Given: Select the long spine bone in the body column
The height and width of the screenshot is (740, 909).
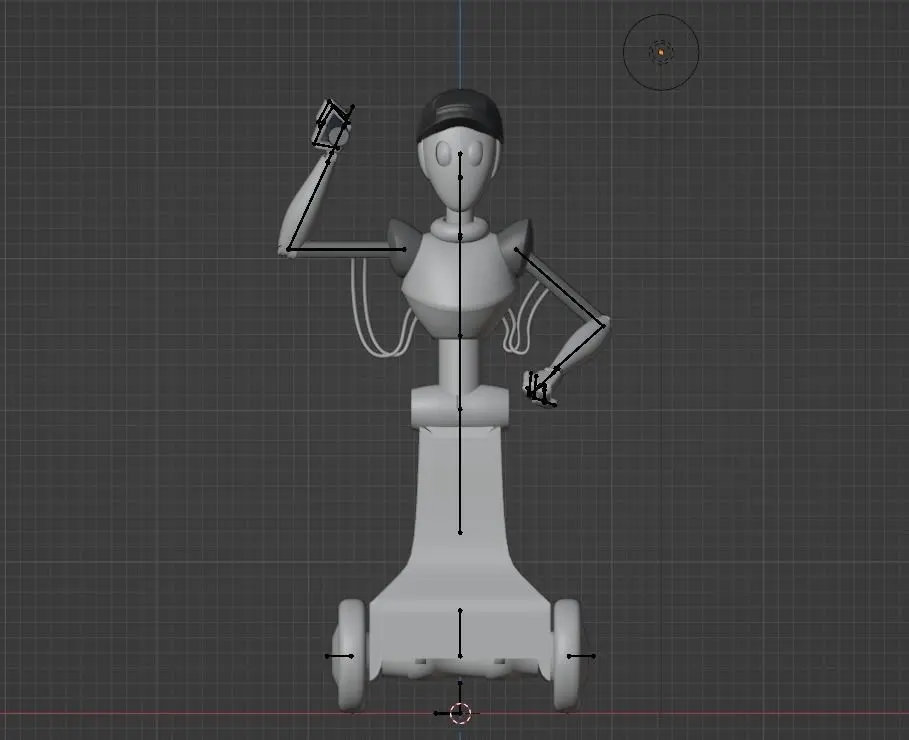Looking at the screenshot, I should click(460, 470).
